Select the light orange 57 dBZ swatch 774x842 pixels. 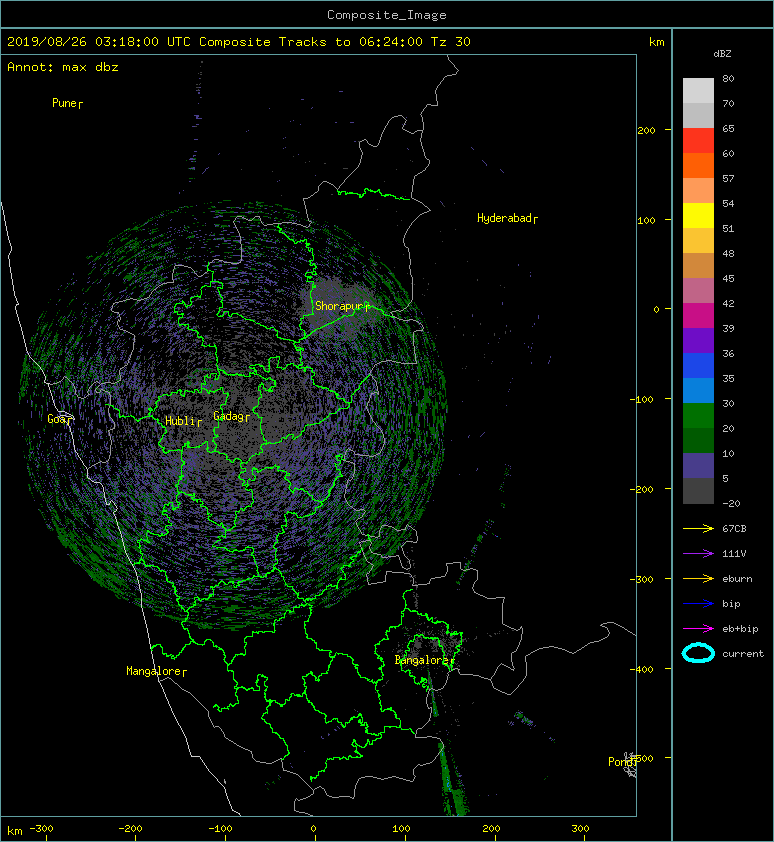point(698,191)
